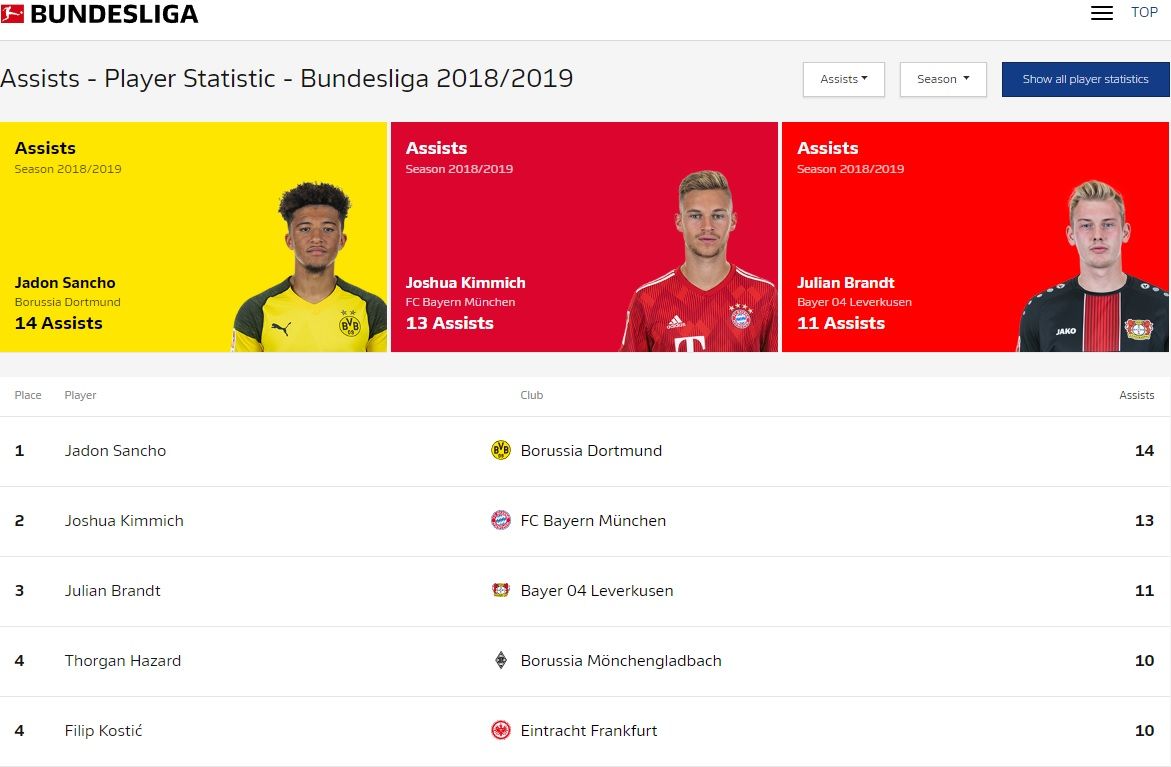Open Filip Kostić's player page
Viewport: 1171px width, 767px height.
[x=103, y=731]
